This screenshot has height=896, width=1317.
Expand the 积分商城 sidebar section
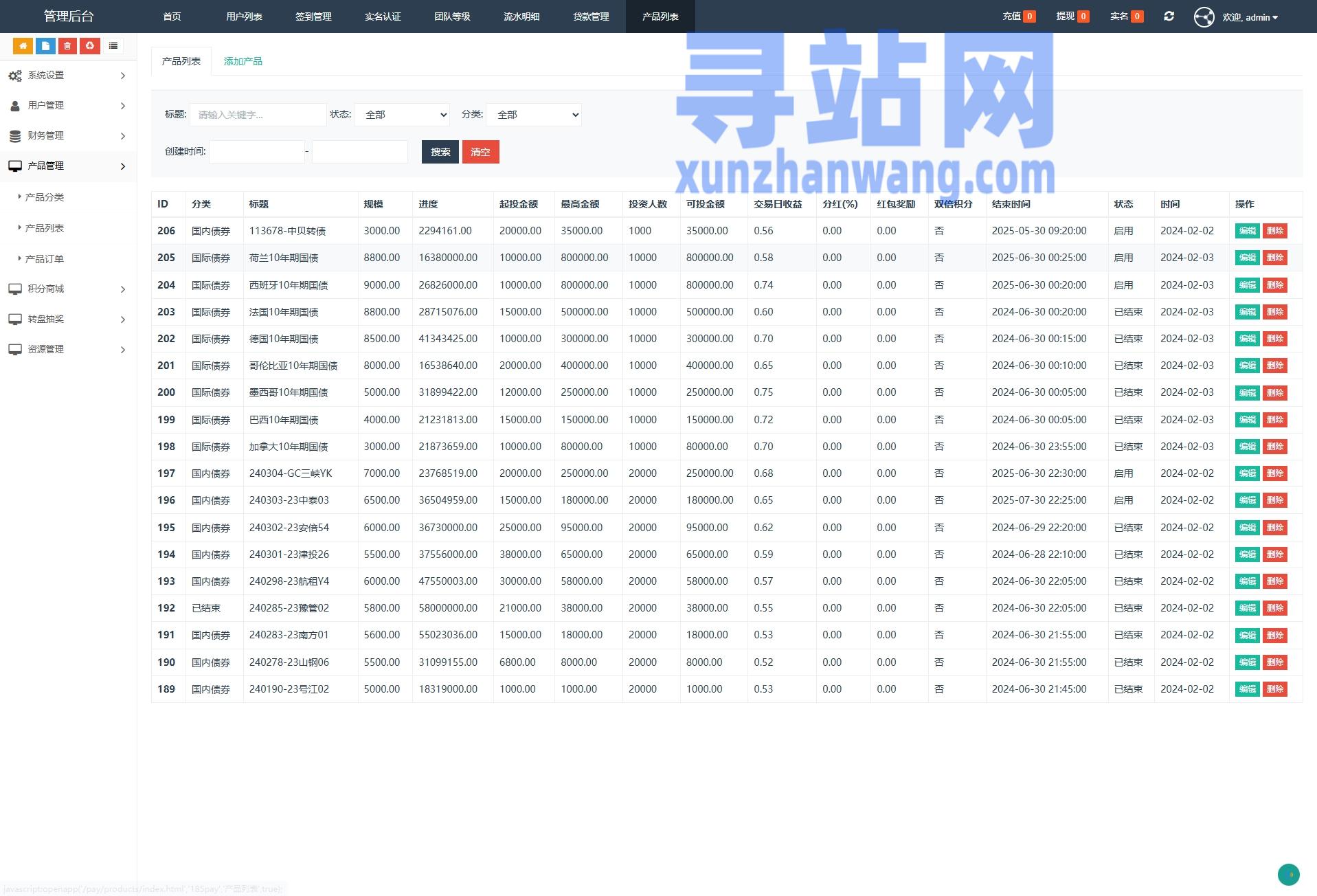point(68,289)
